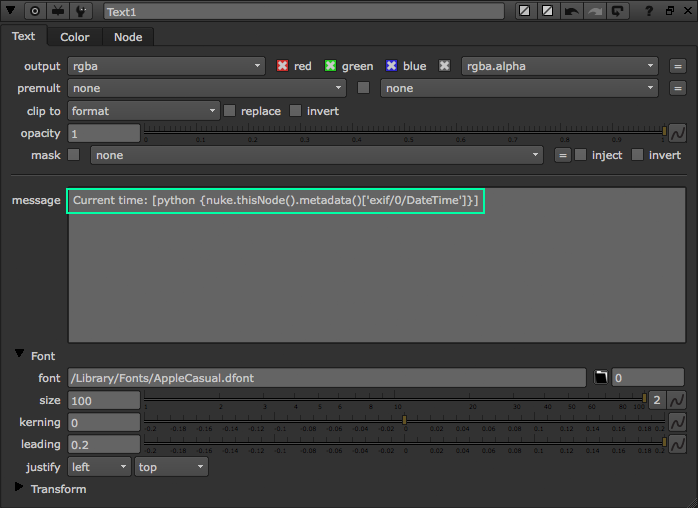Click the size slider track

(x=395, y=399)
